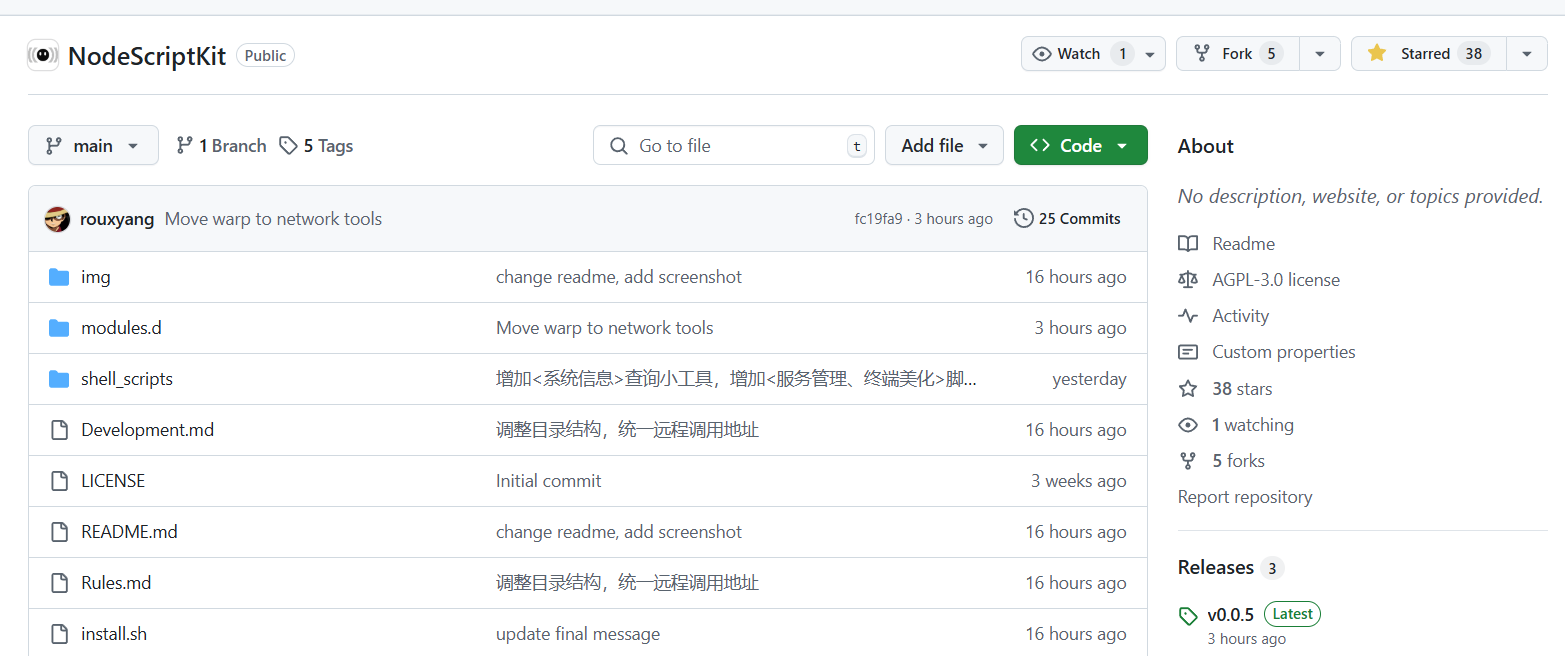
Task: Open the img folder name
Action: tap(96, 277)
